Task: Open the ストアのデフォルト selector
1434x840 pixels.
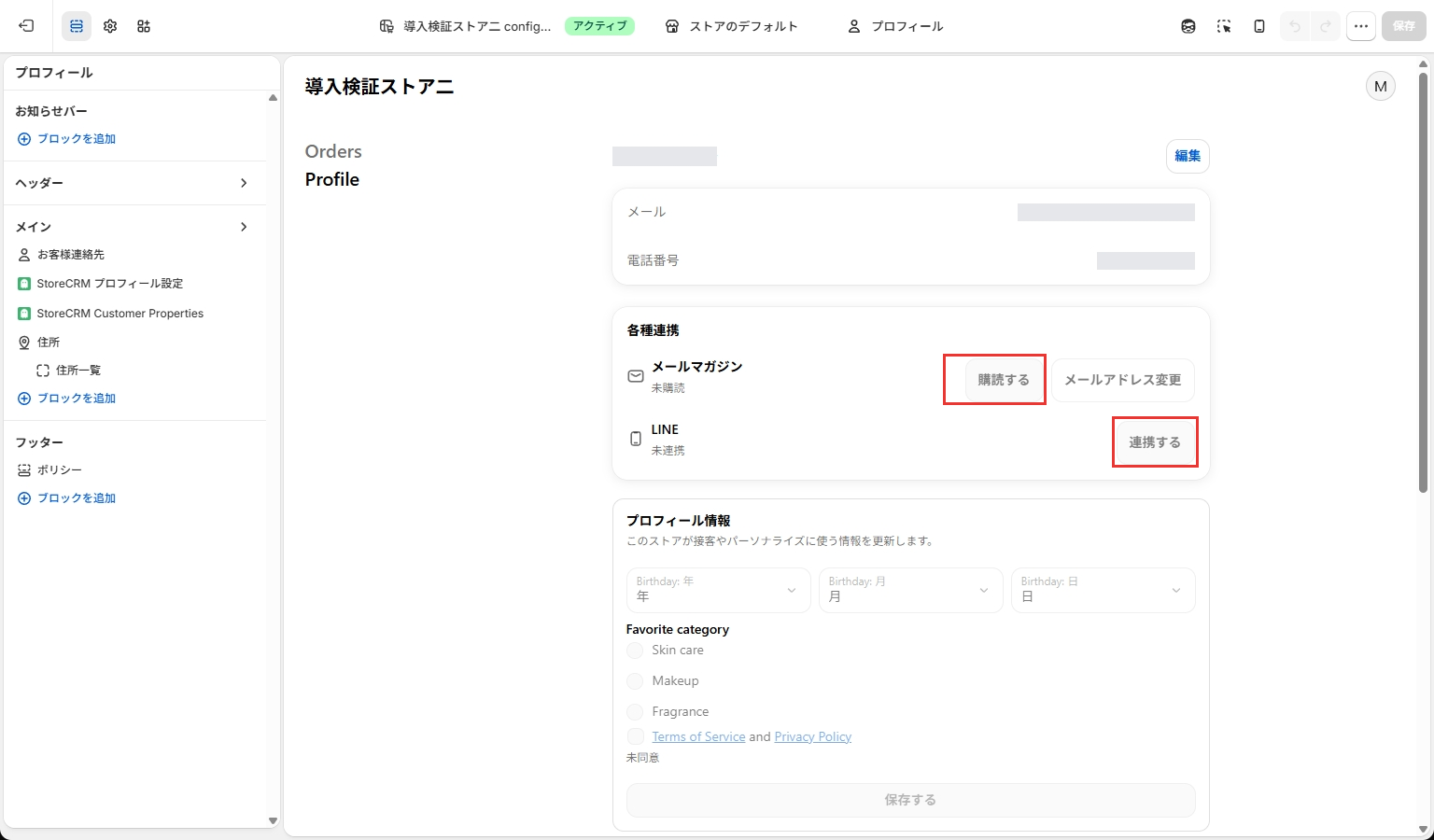Action: click(x=731, y=26)
